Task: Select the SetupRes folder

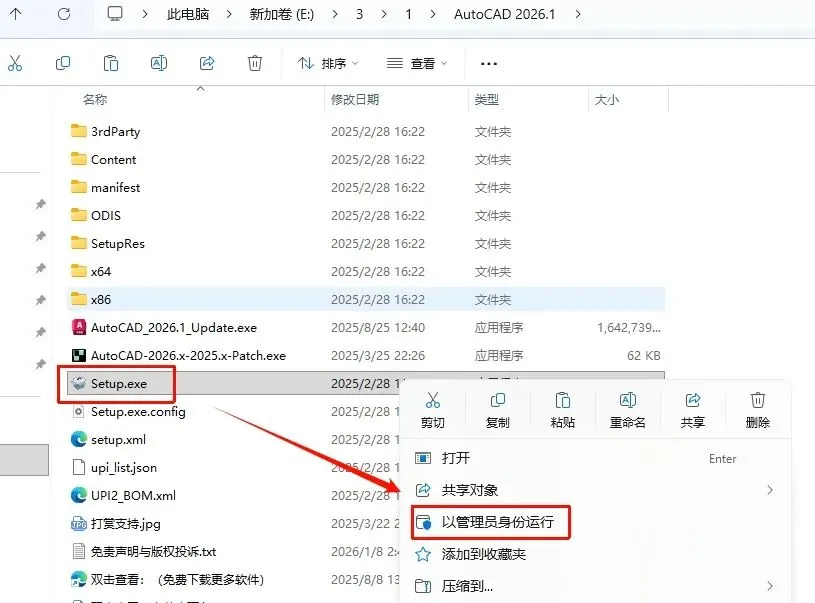Action: pyautogui.click(x=366, y=244)
